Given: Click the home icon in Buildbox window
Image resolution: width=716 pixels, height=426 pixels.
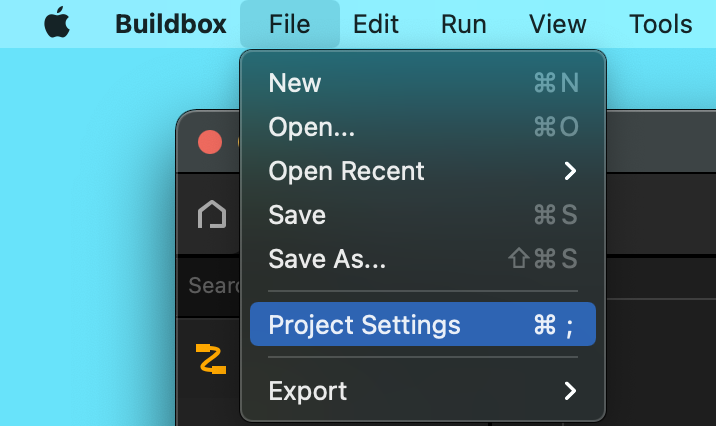Looking at the screenshot, I should point(212,214).
